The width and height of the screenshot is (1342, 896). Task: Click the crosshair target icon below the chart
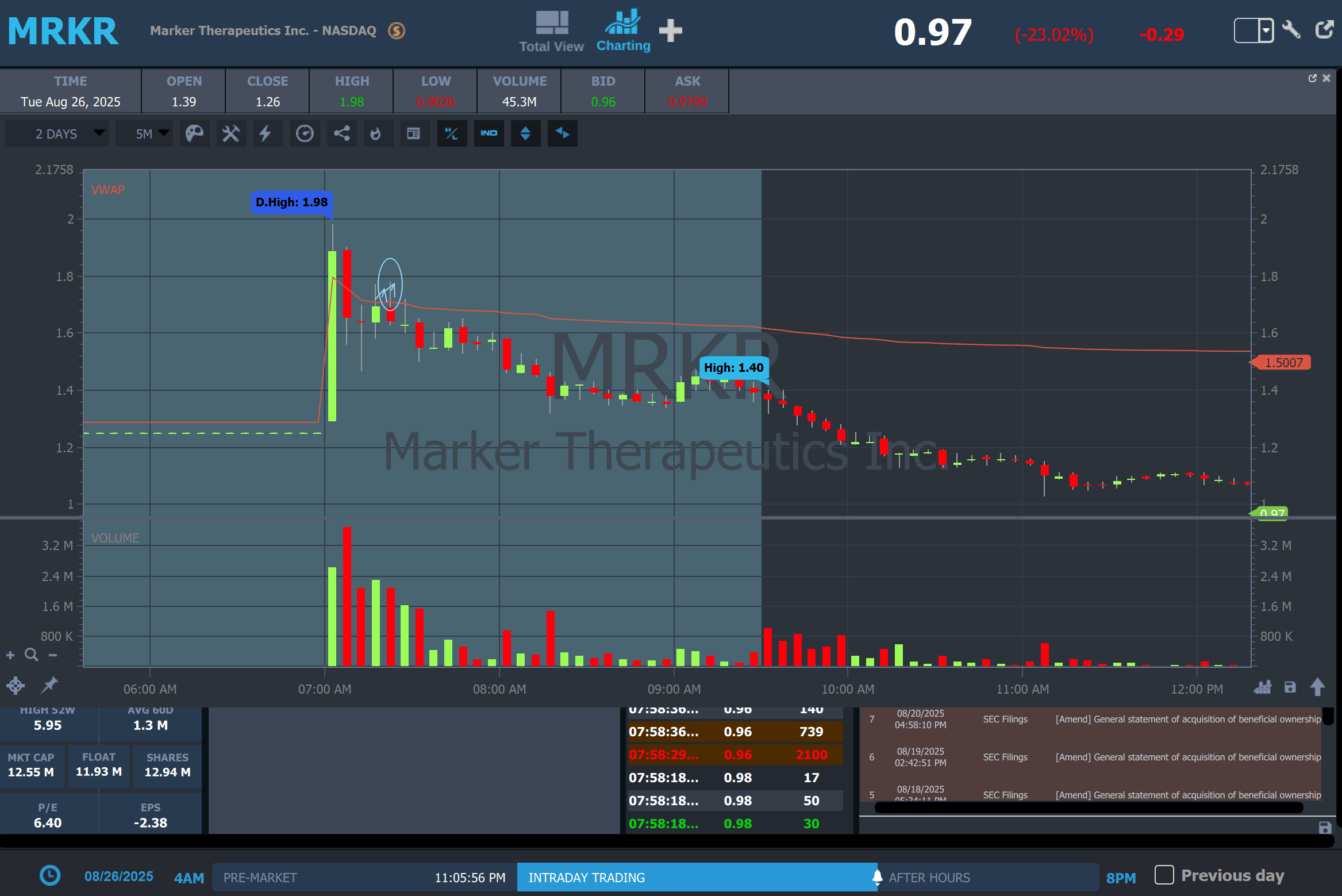pos(16,685)
